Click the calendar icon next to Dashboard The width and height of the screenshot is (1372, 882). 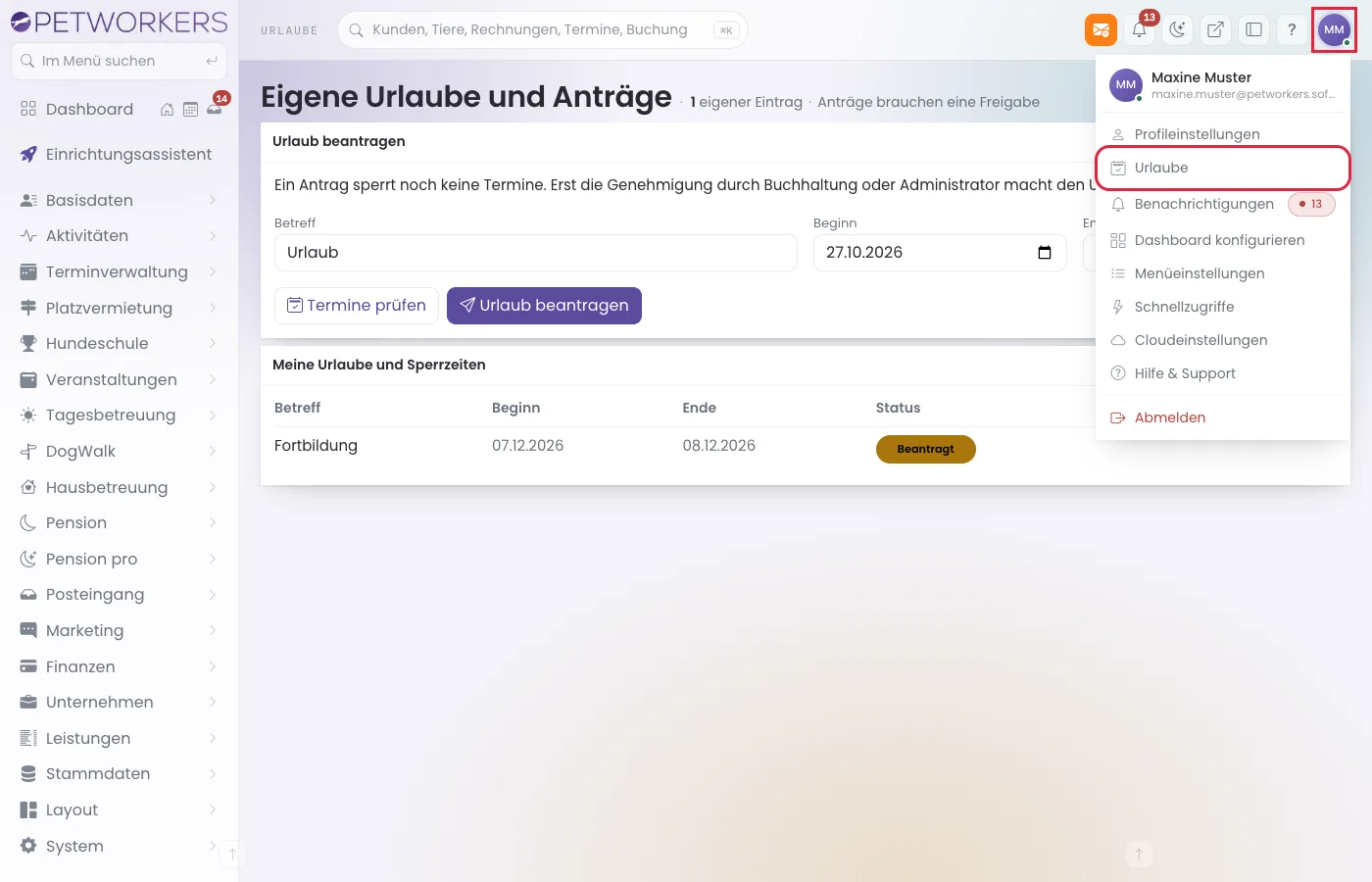pos(190,110)
